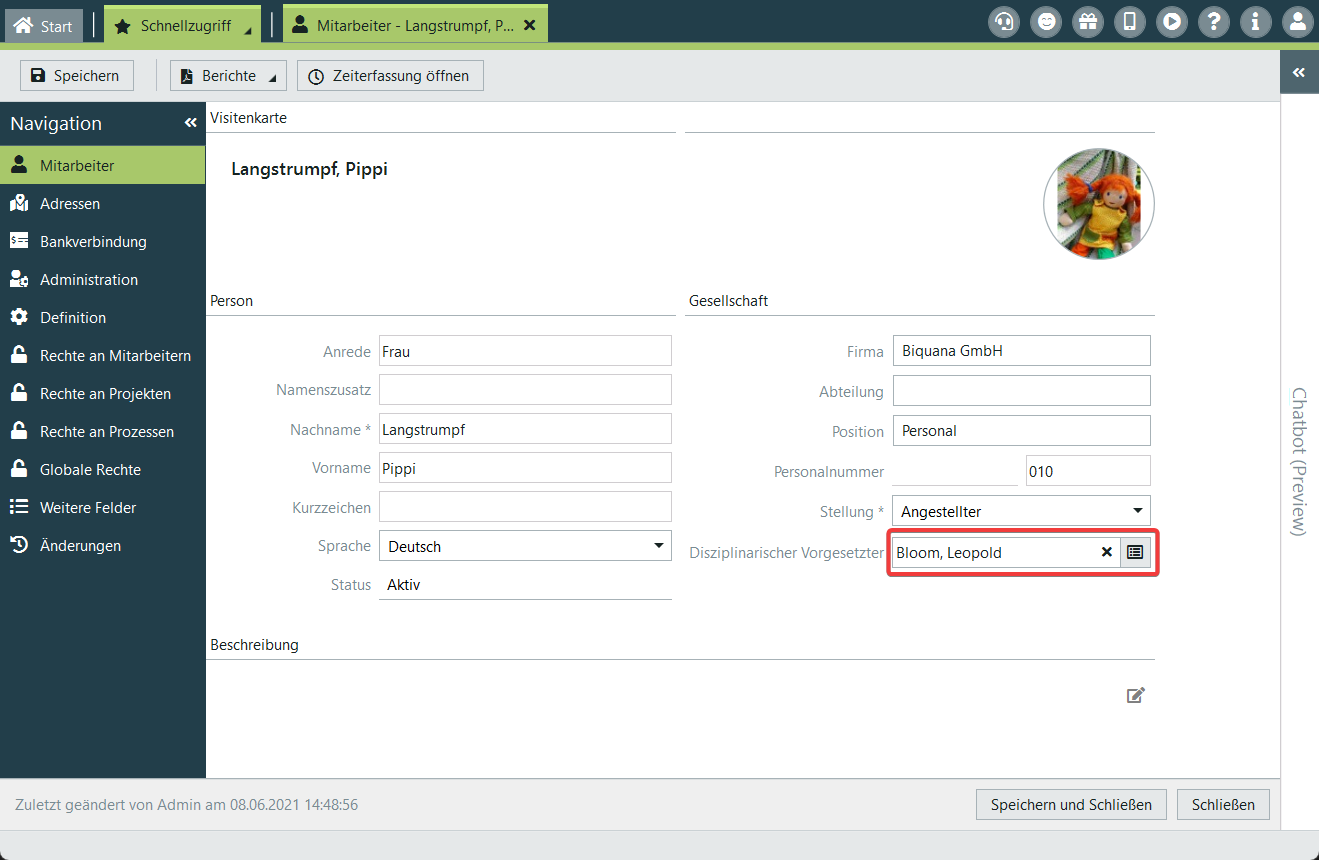The width and height of the screenshot is (1319, 860).
Task: Expand the Sprache dropdown
Action: 658,546
